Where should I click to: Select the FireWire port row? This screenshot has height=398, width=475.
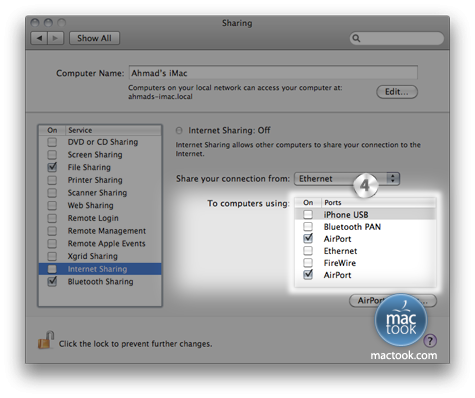(365, 263)
